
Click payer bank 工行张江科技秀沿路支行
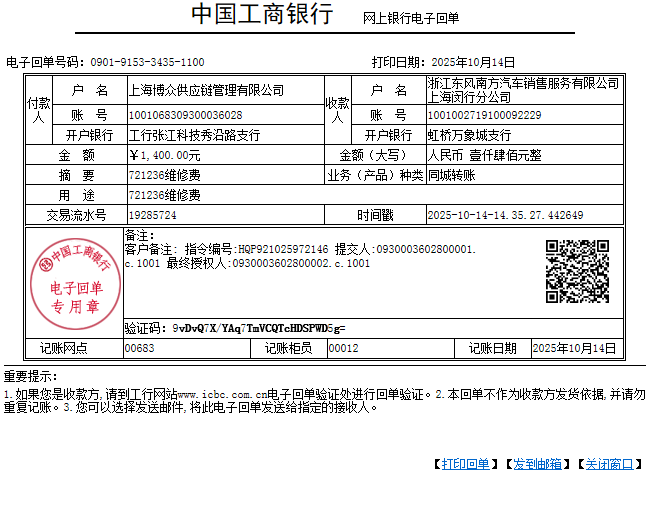click(x=195, y=135)
